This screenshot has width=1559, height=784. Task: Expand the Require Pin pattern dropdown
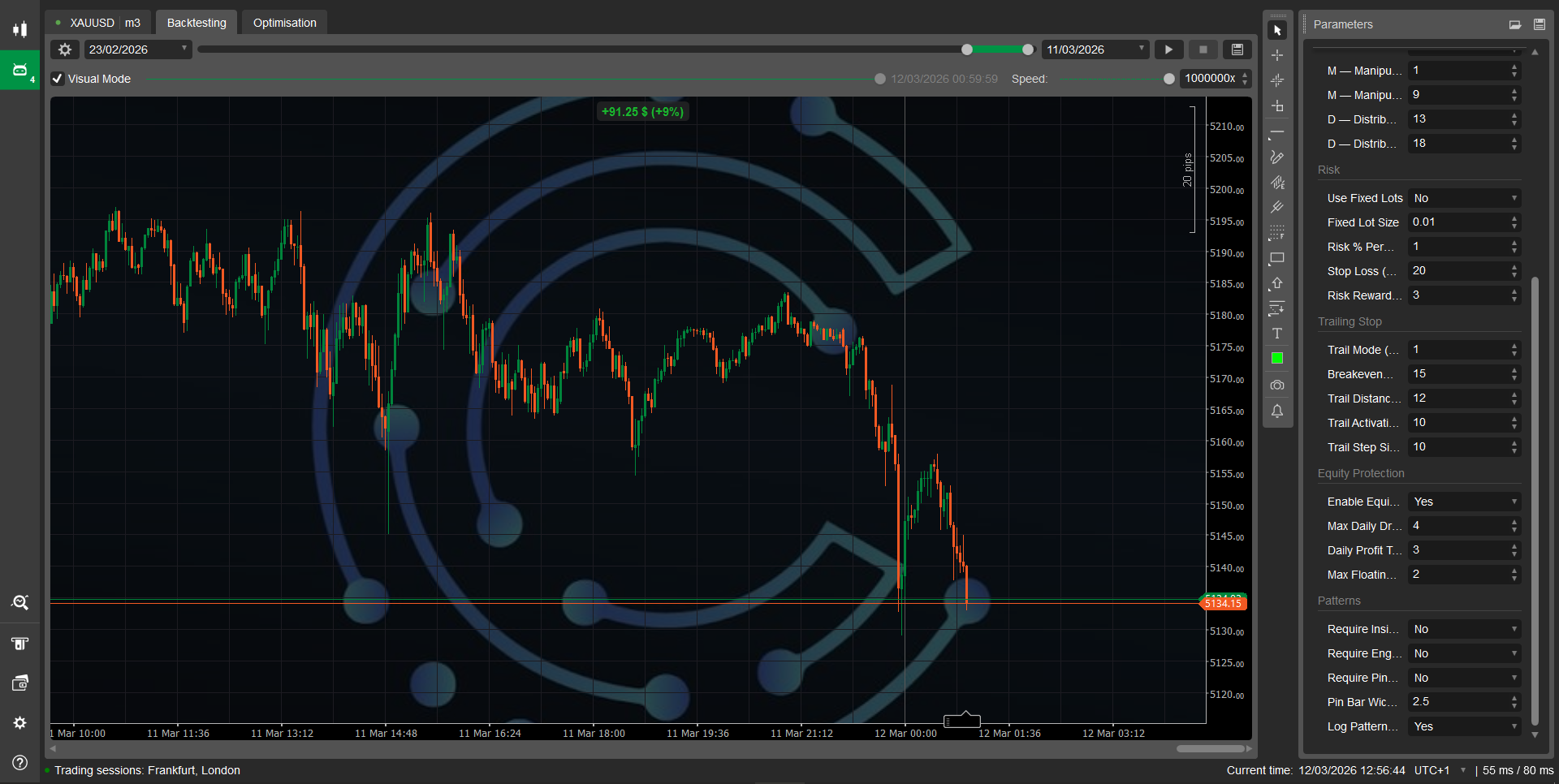pyautogui.click(x=1464, y=678)
